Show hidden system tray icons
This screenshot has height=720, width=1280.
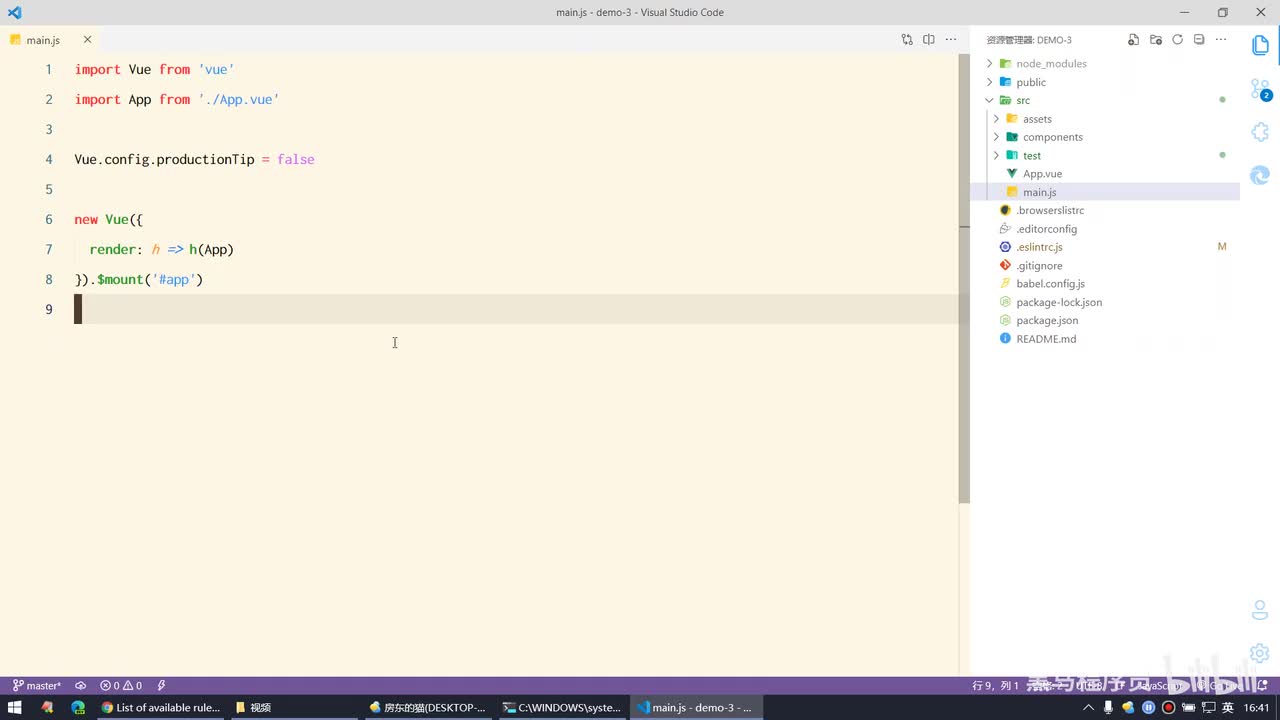[x=1089, y=707]
